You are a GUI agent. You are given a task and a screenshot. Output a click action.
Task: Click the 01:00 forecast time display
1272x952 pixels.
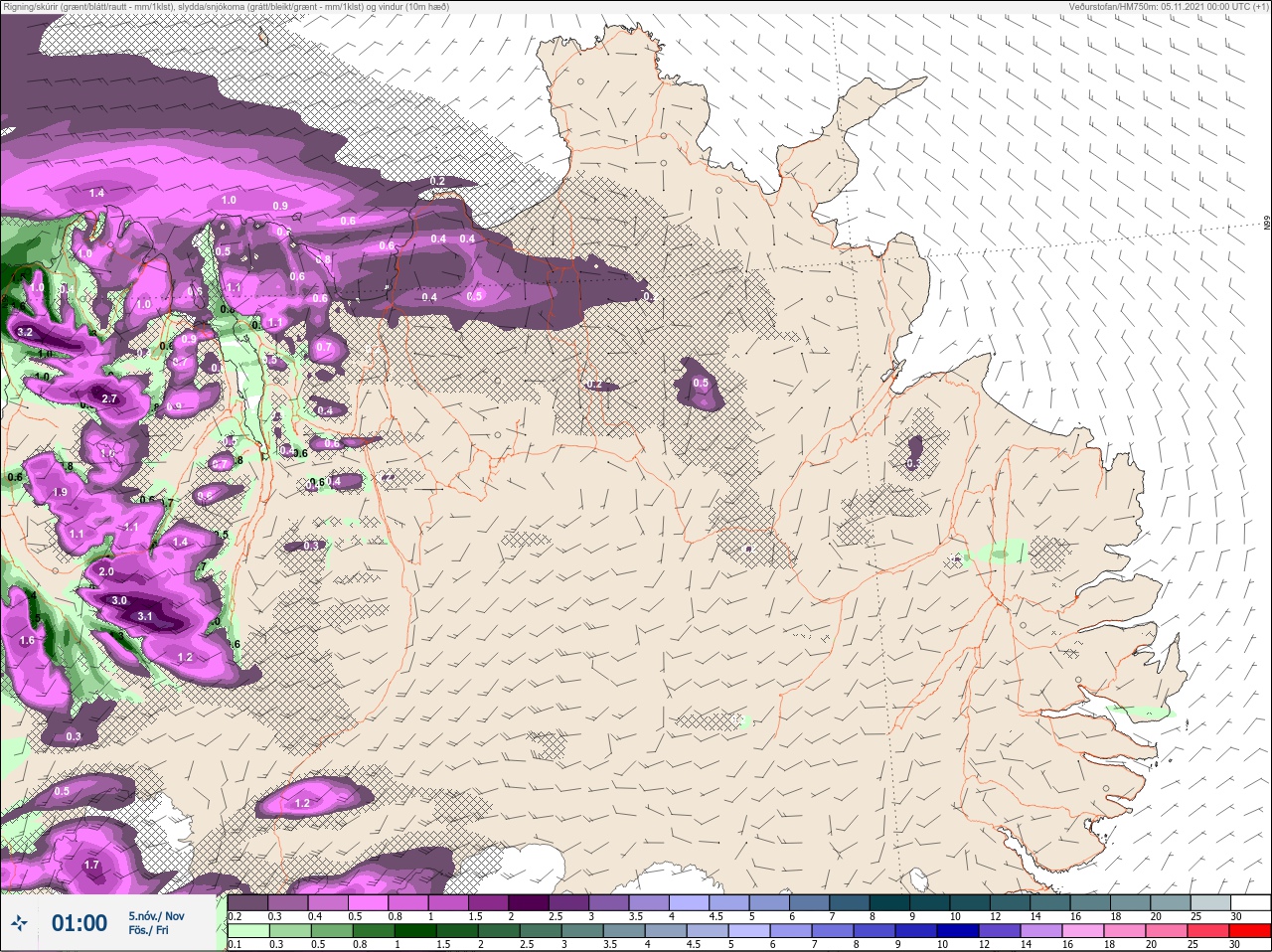(79, 923)
